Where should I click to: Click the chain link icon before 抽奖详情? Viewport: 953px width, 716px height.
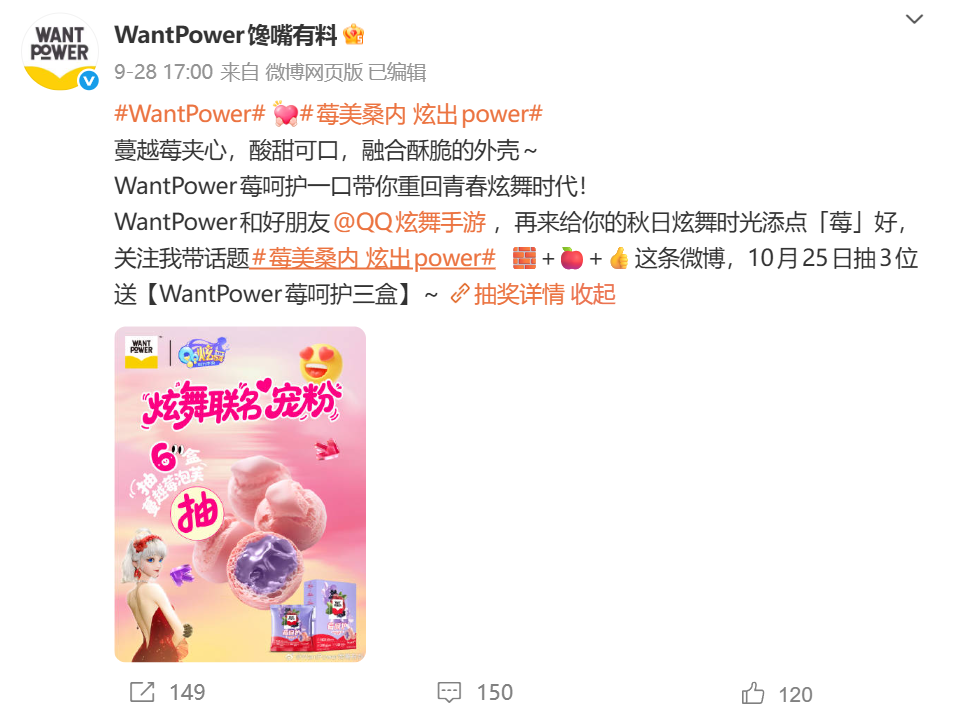point(459,294)
